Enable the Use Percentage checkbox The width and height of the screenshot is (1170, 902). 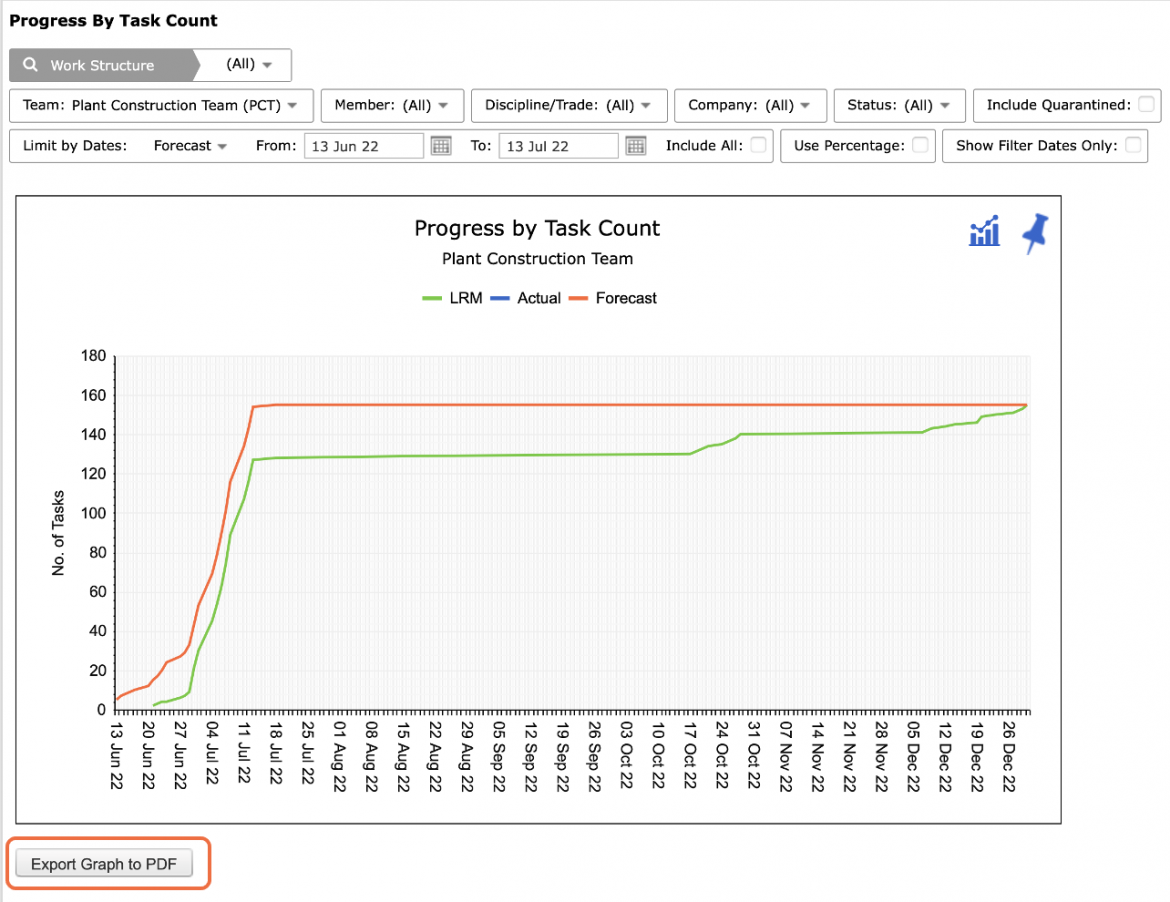[920, 145]
